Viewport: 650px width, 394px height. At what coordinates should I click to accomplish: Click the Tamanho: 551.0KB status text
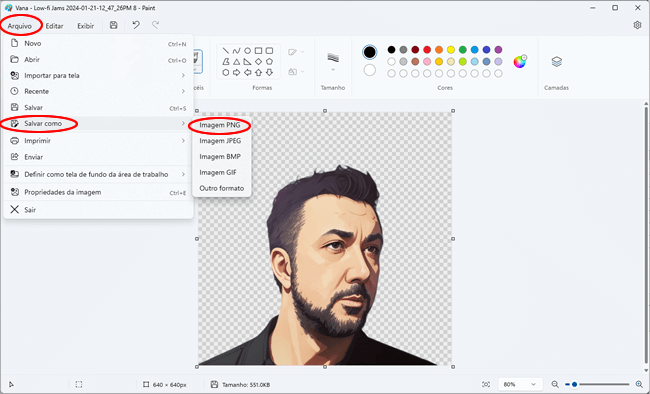(246, 385)
